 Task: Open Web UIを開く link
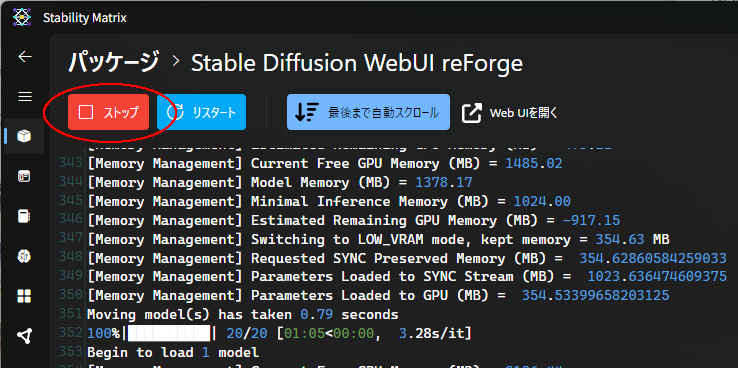pyautogui.click(x=510, y=113)
